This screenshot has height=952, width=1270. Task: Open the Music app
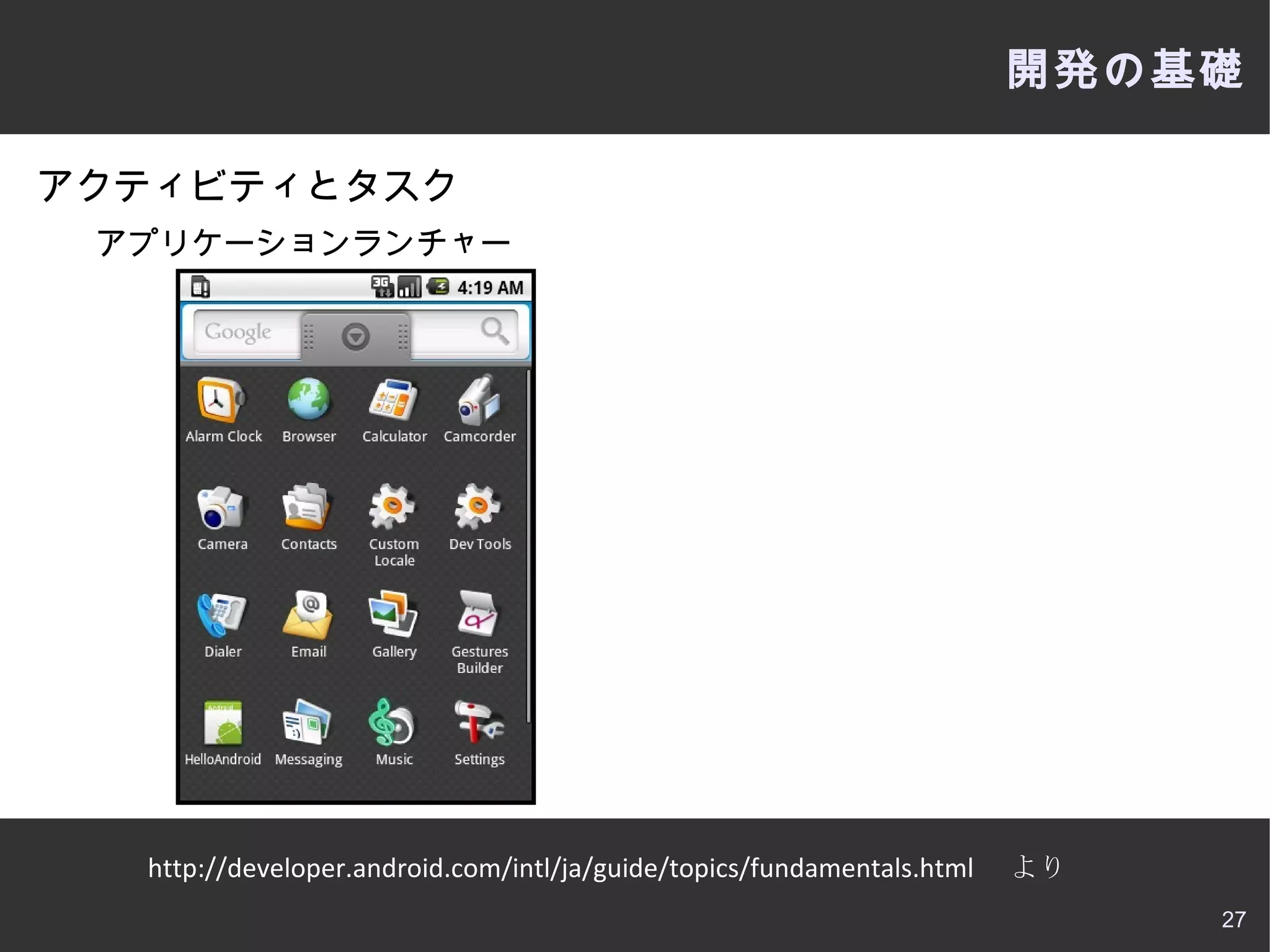[x=394, y=733]
